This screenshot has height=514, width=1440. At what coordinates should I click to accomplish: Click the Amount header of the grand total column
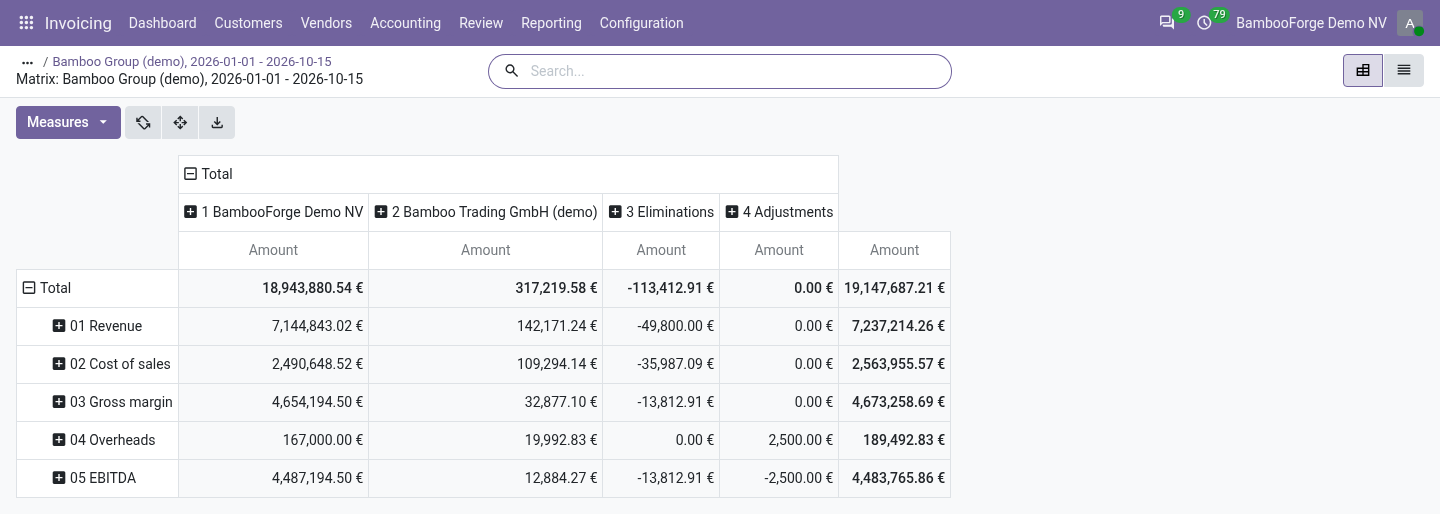[894, 250]
